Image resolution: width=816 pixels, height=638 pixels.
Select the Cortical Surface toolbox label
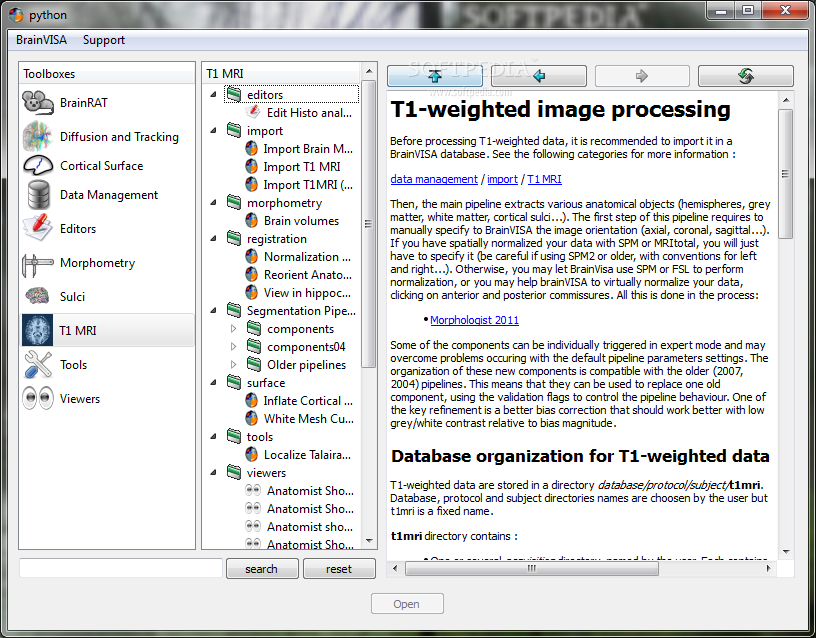[101, 165]
